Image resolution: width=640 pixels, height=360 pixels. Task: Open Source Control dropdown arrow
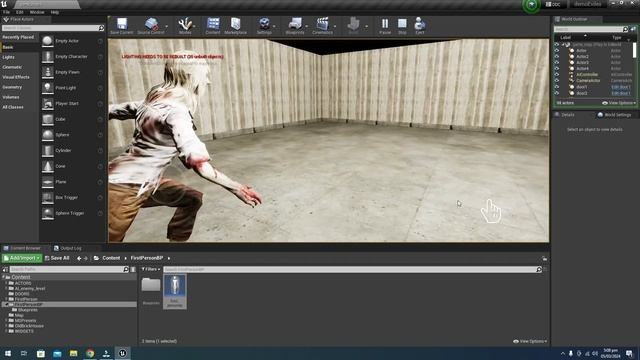click(167, 26)
